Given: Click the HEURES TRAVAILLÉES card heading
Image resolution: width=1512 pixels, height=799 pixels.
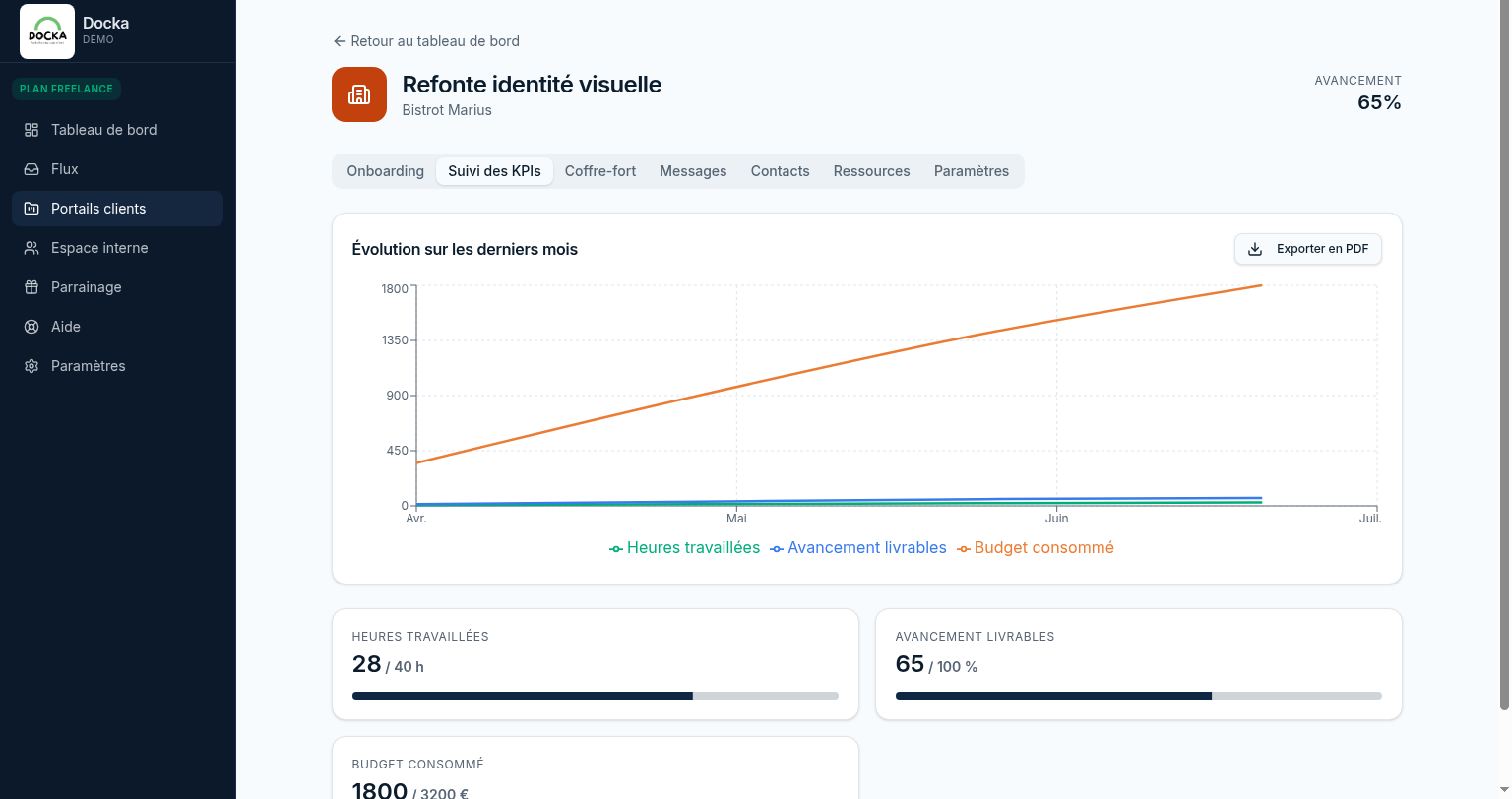Looking at the screenshot, I should pos(420,637).
